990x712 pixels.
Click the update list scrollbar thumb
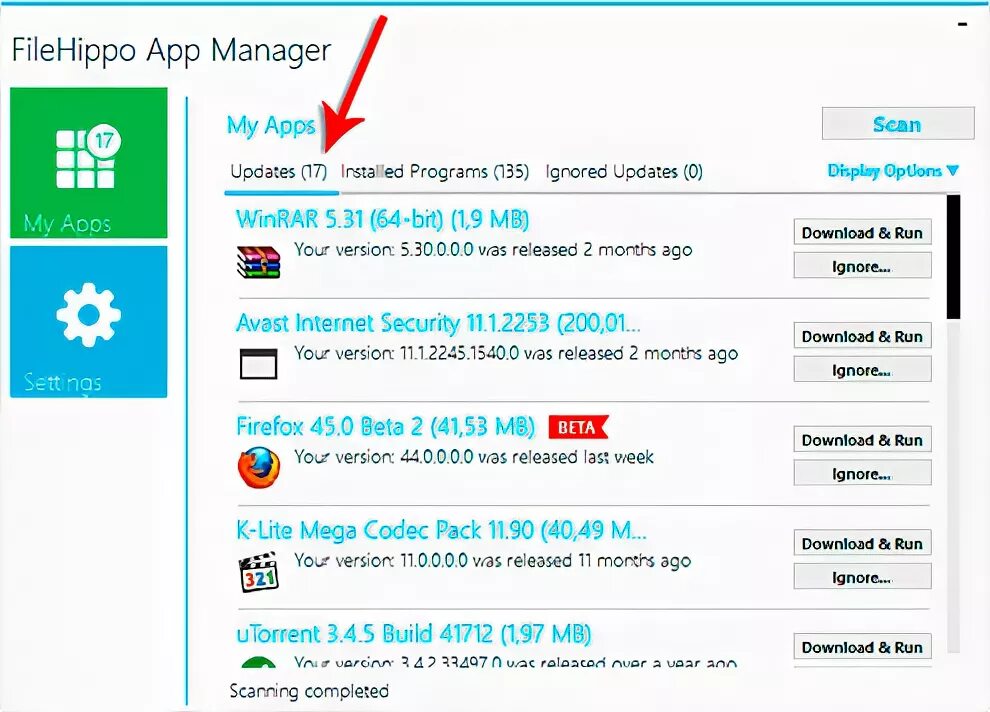pyautogui.click(x=953, y=257)
